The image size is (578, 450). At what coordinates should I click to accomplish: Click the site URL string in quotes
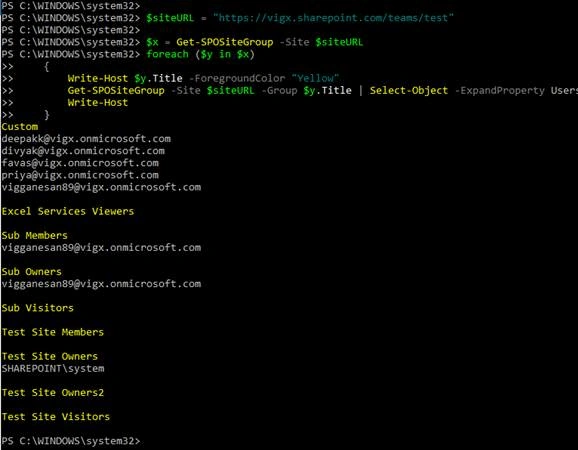point(333,18)
